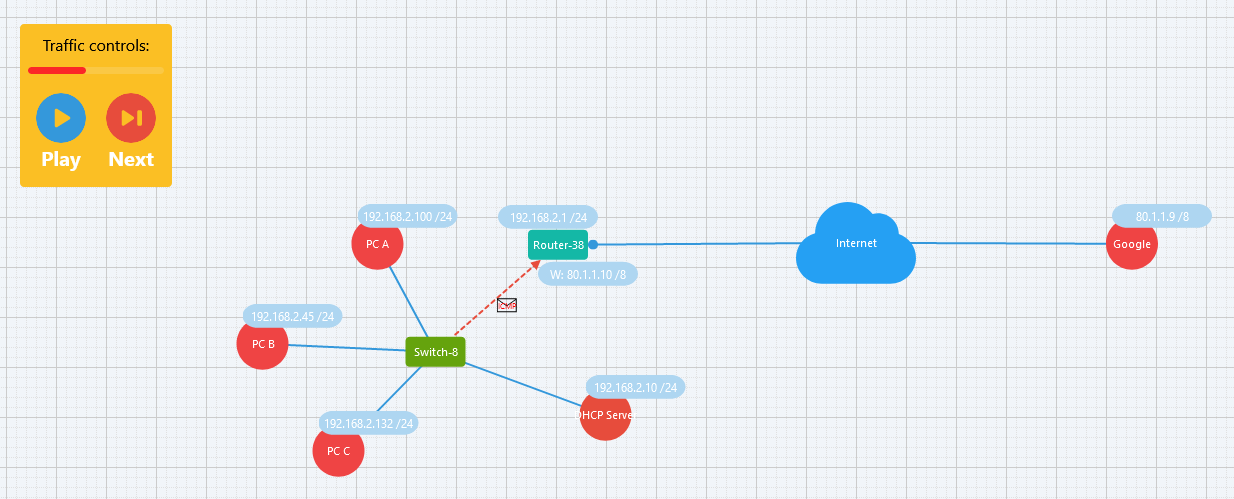Adjust the red traffic speed slider
The image size is (1234, 499).
[x=96, y=70]
